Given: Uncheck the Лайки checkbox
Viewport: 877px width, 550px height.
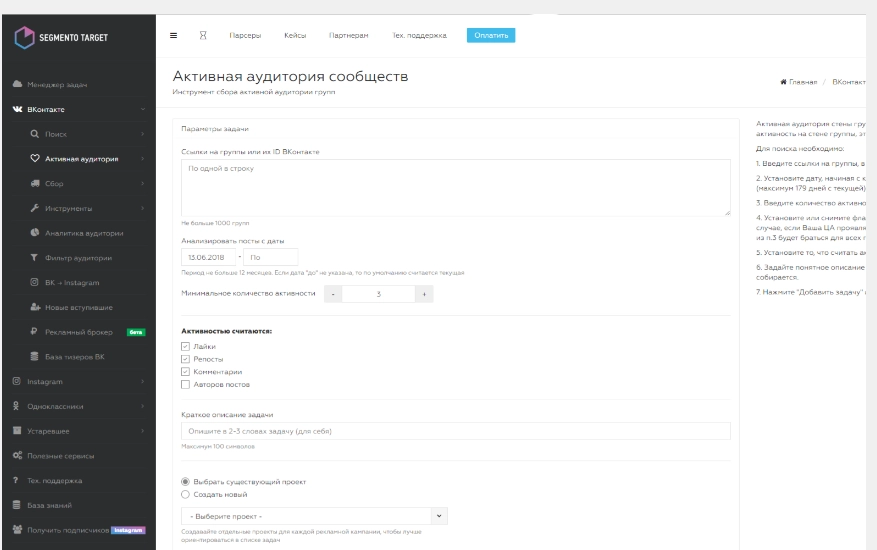Looking at the screenshot, I should click(185, 346).
